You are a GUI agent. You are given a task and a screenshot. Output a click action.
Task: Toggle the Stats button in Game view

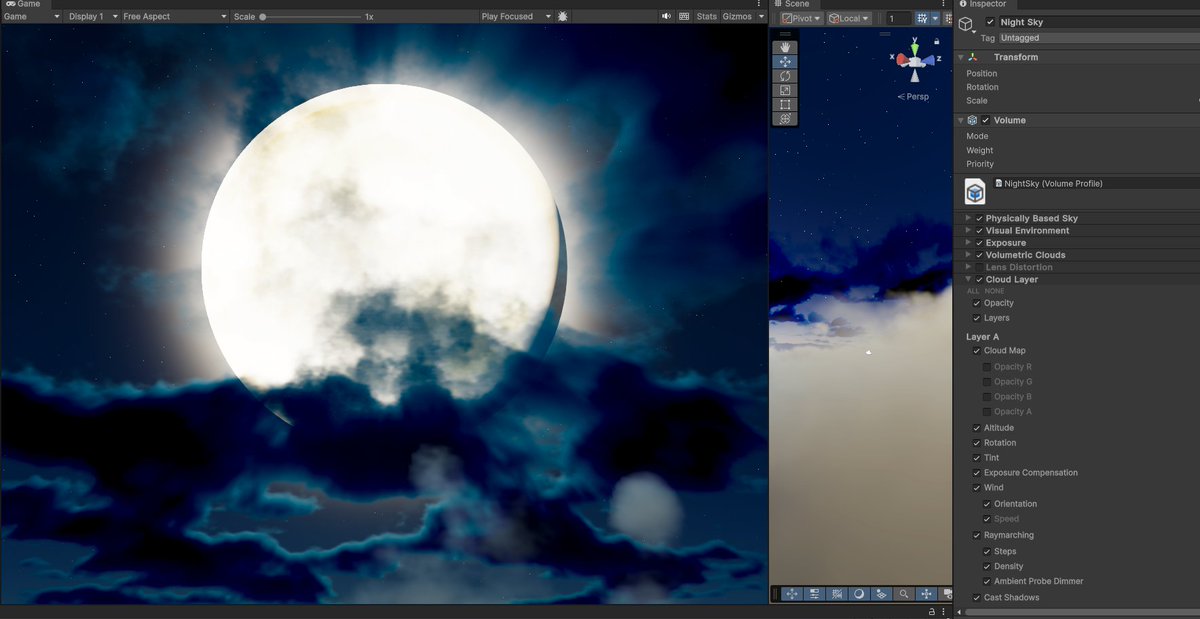707,17
